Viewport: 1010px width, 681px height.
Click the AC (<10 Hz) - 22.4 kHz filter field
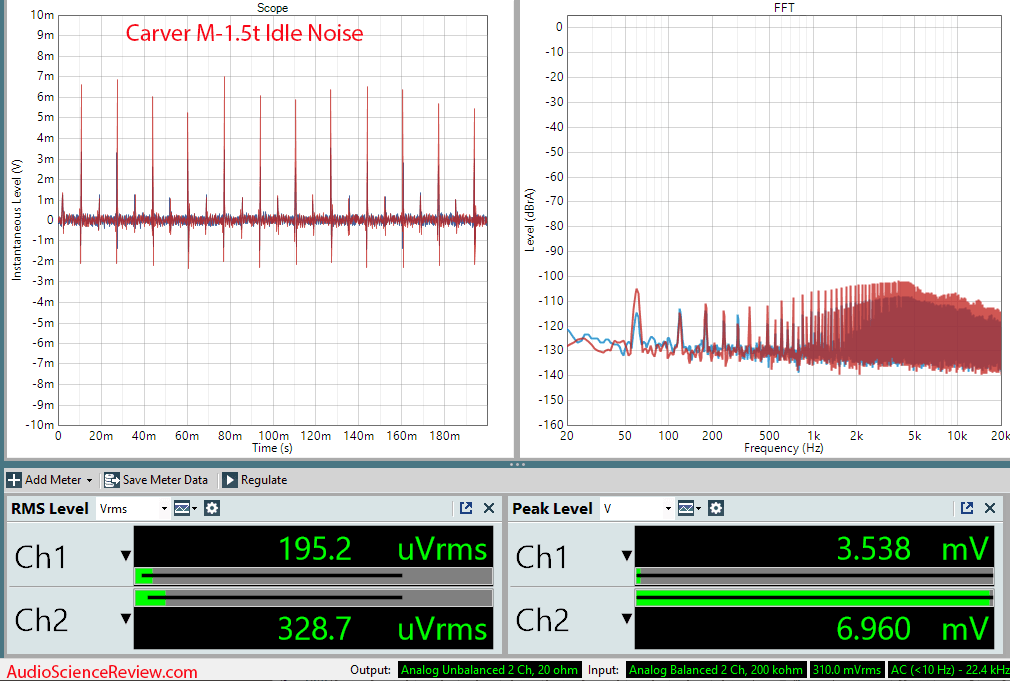click(949, 670)
